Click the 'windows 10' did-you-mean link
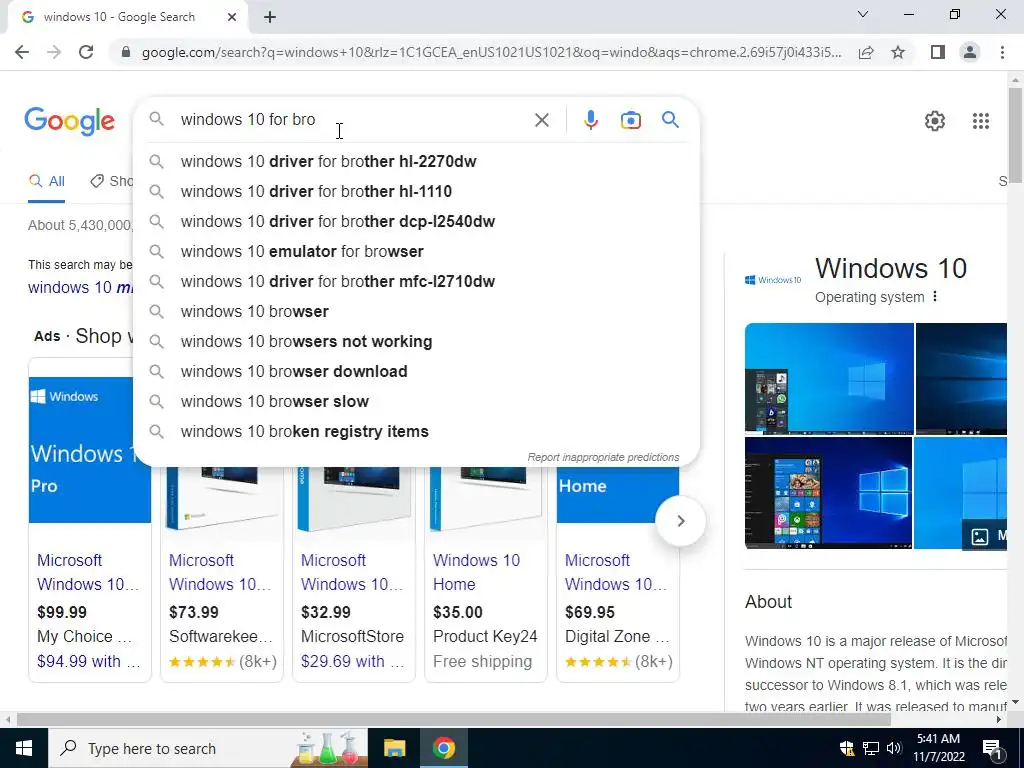The height and width of the screenshot is (768, 1024). point(80,287)
